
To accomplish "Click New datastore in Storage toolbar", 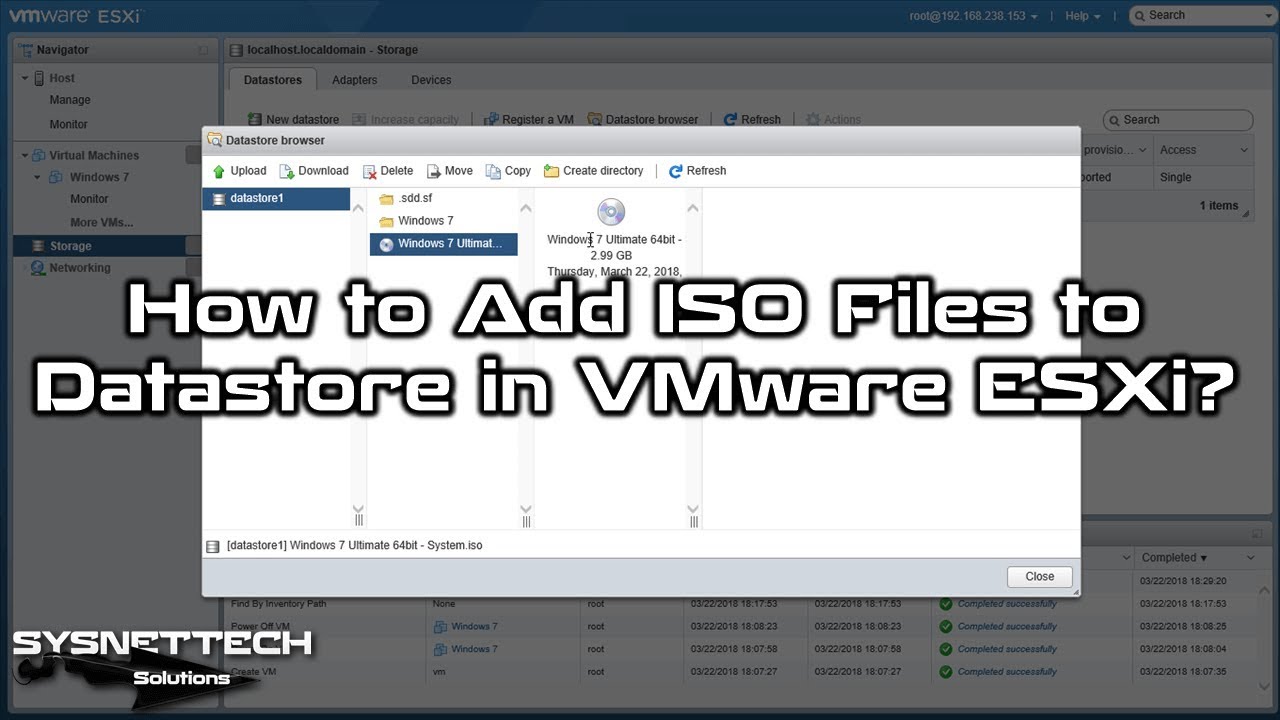I will point(294,120).
